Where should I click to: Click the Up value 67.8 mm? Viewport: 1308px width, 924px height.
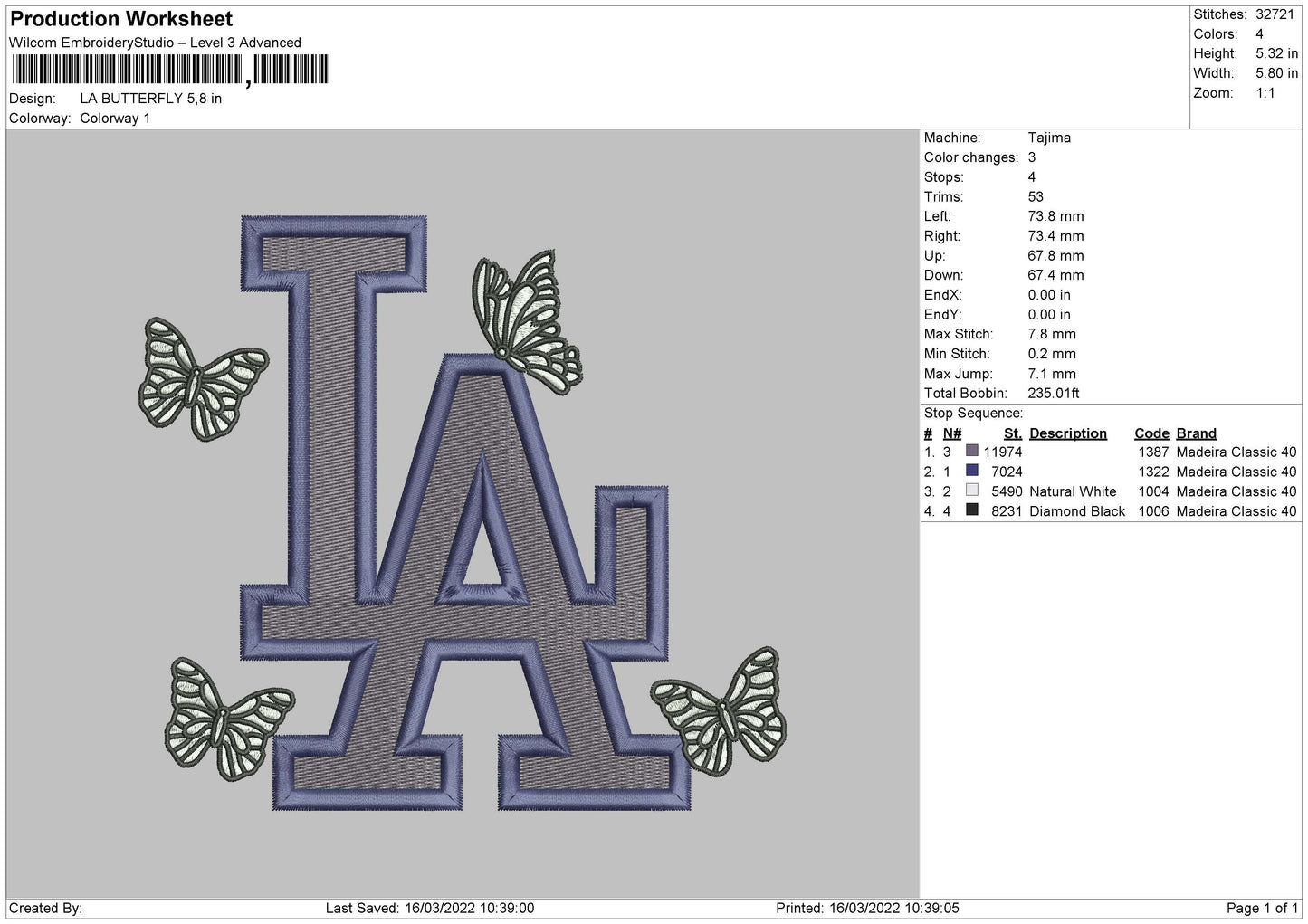pyautogui.click(x=1055, y=256)
